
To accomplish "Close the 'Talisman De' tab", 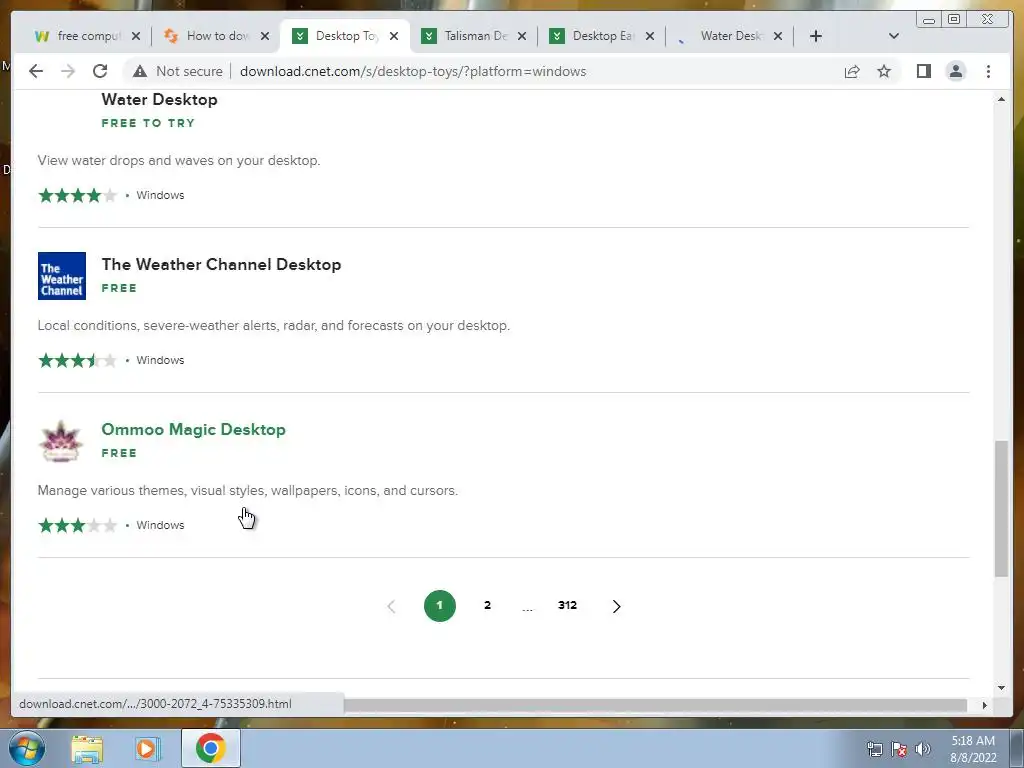I will point(522,36).
